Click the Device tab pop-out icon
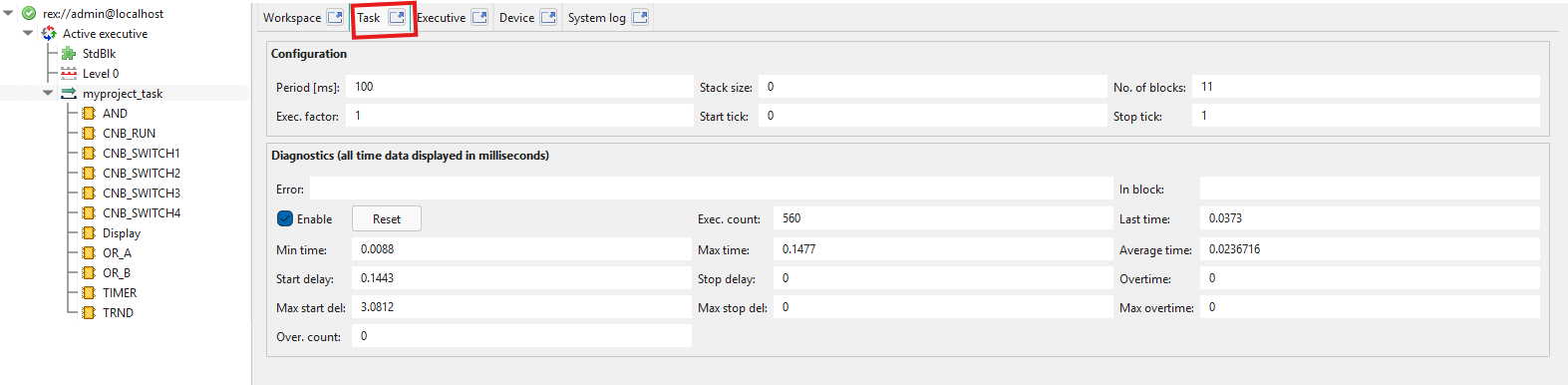 pos(548,18)
